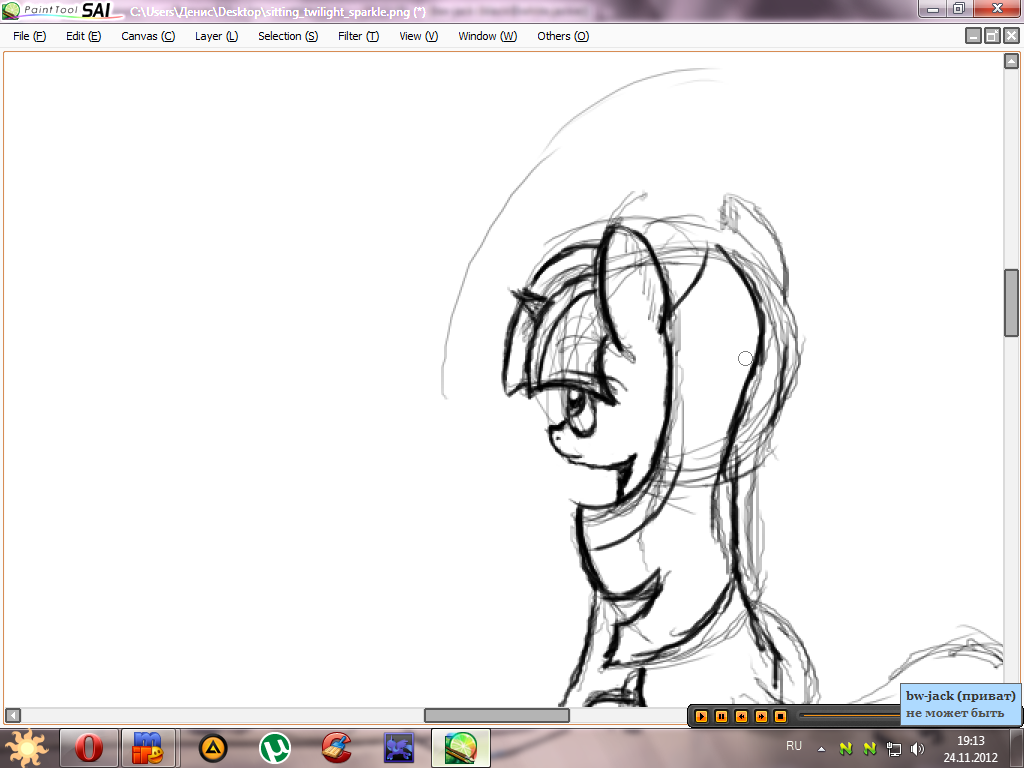Open the bw-jack private message notification
This screenshot has width=1024, height=768.
[x=961, y=704]
